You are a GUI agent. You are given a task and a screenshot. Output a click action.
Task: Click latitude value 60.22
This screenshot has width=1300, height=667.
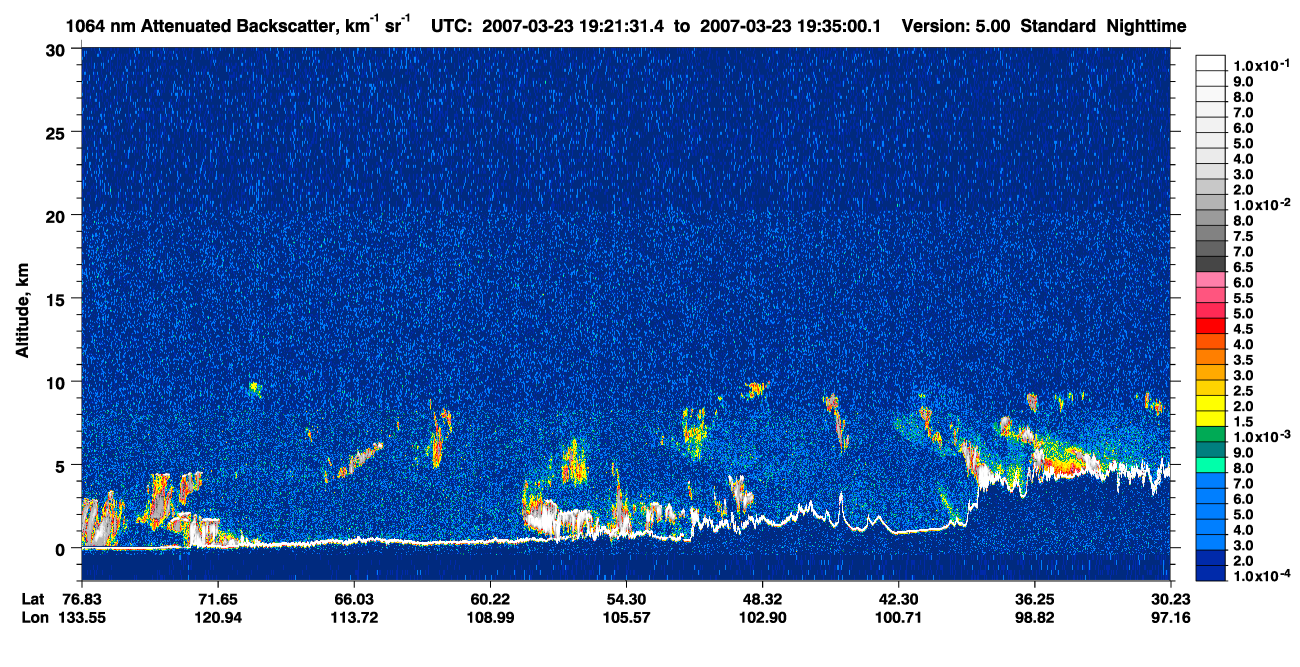pos(490,598)
